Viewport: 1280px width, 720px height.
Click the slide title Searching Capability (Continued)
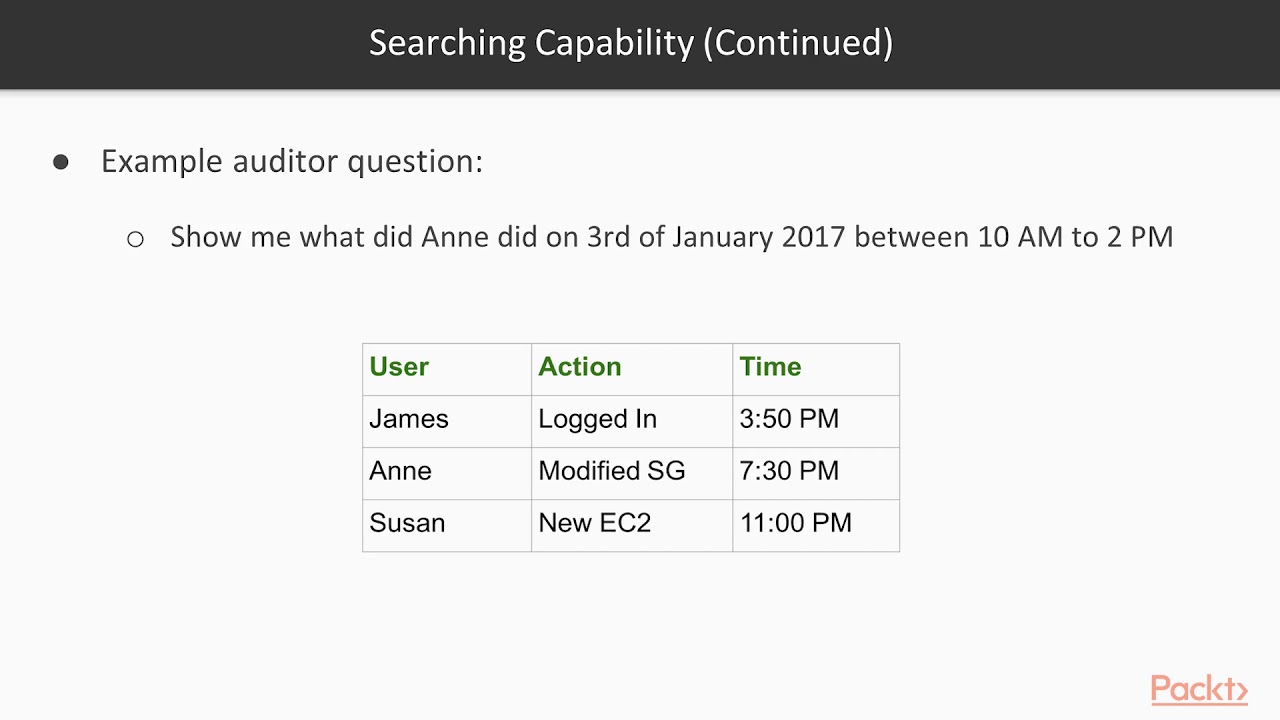631,43
